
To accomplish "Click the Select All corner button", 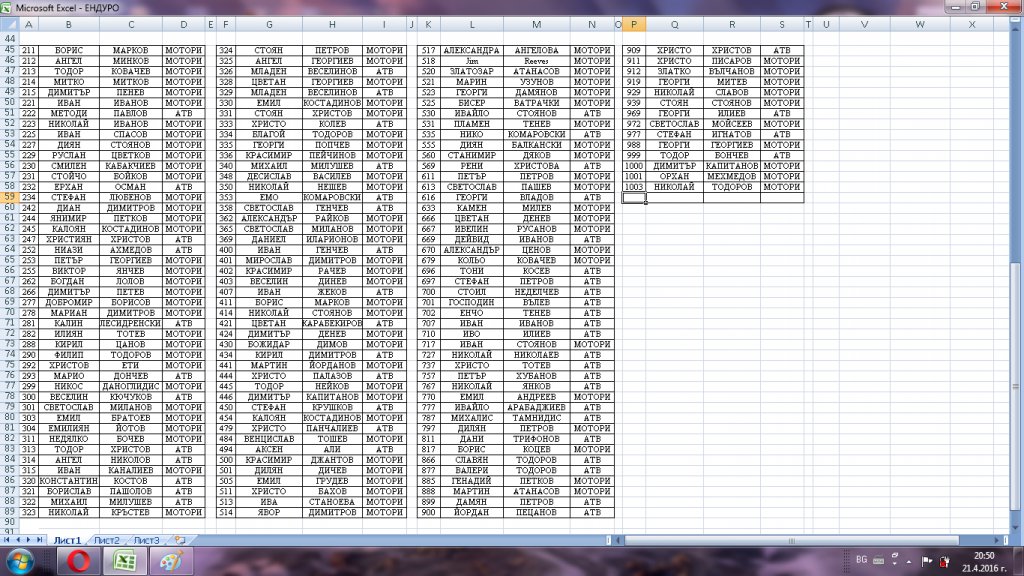I will click(x=9, y=24).
